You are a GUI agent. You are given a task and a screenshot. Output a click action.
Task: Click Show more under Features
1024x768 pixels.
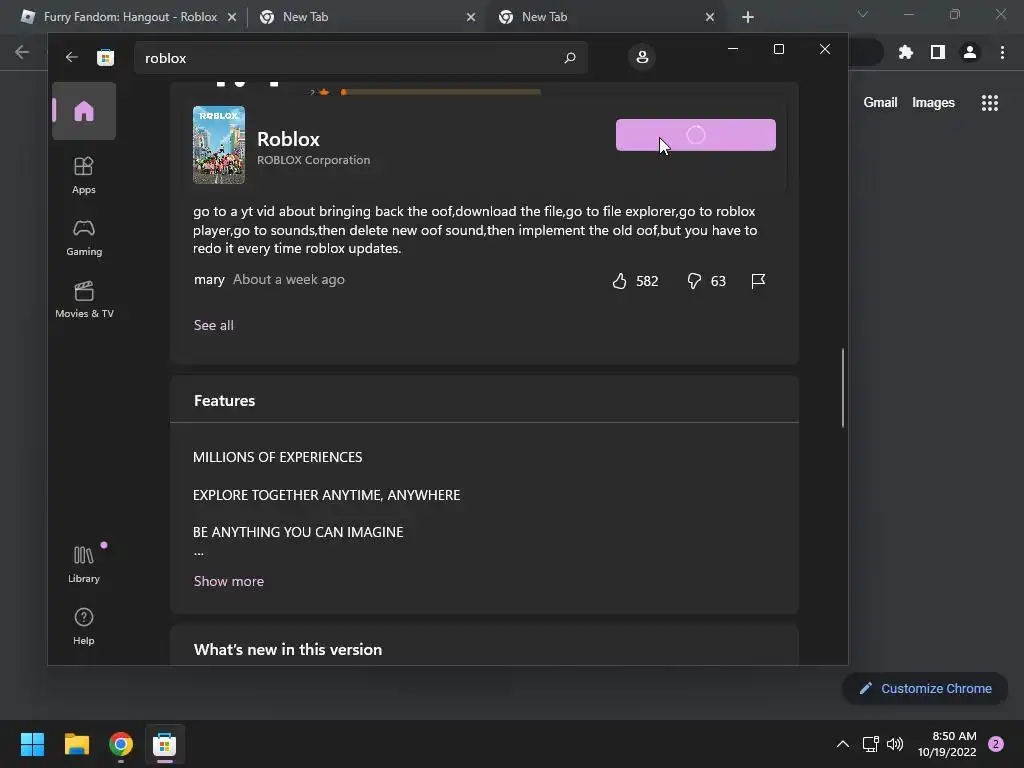click(x=229, y=581)
